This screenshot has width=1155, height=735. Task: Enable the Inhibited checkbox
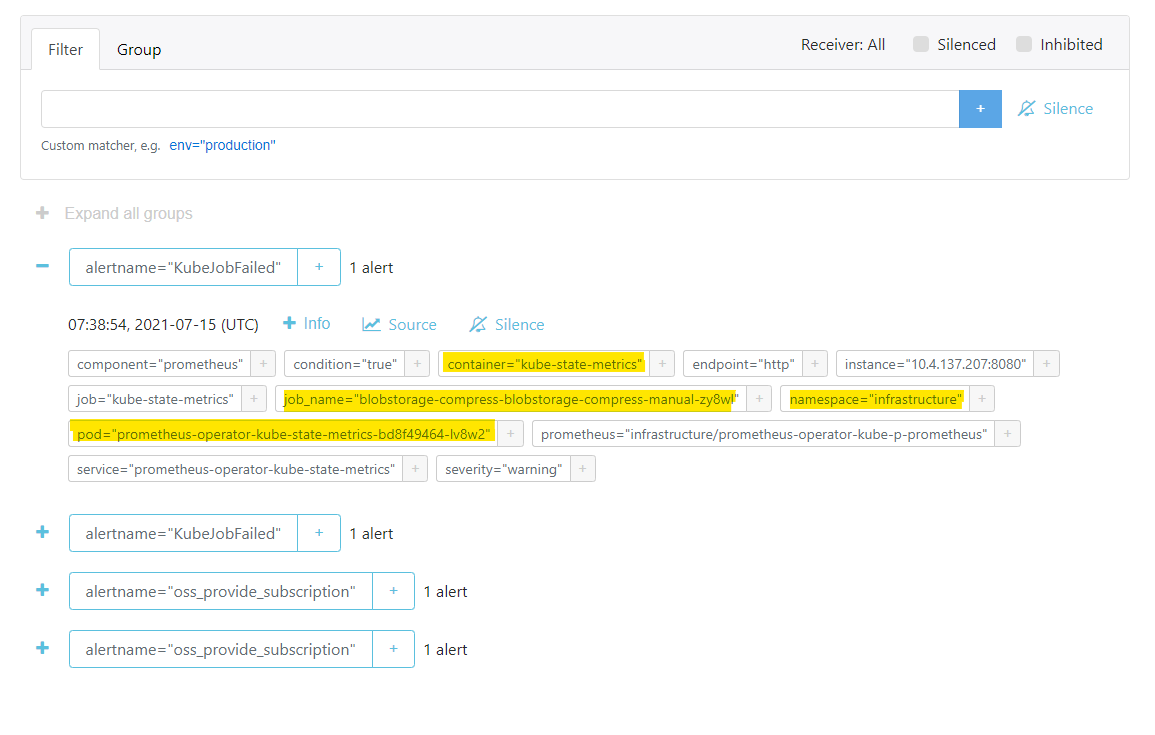(1024, 44)
